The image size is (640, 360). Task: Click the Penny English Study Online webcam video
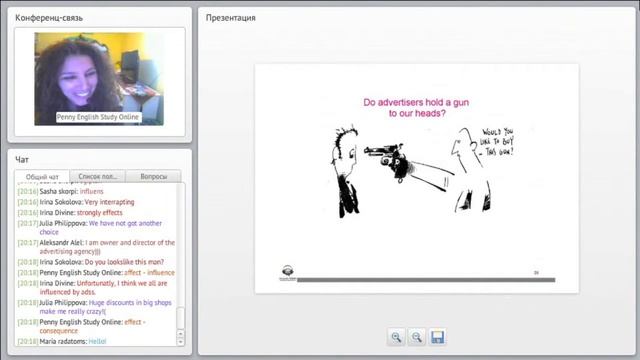99,79
